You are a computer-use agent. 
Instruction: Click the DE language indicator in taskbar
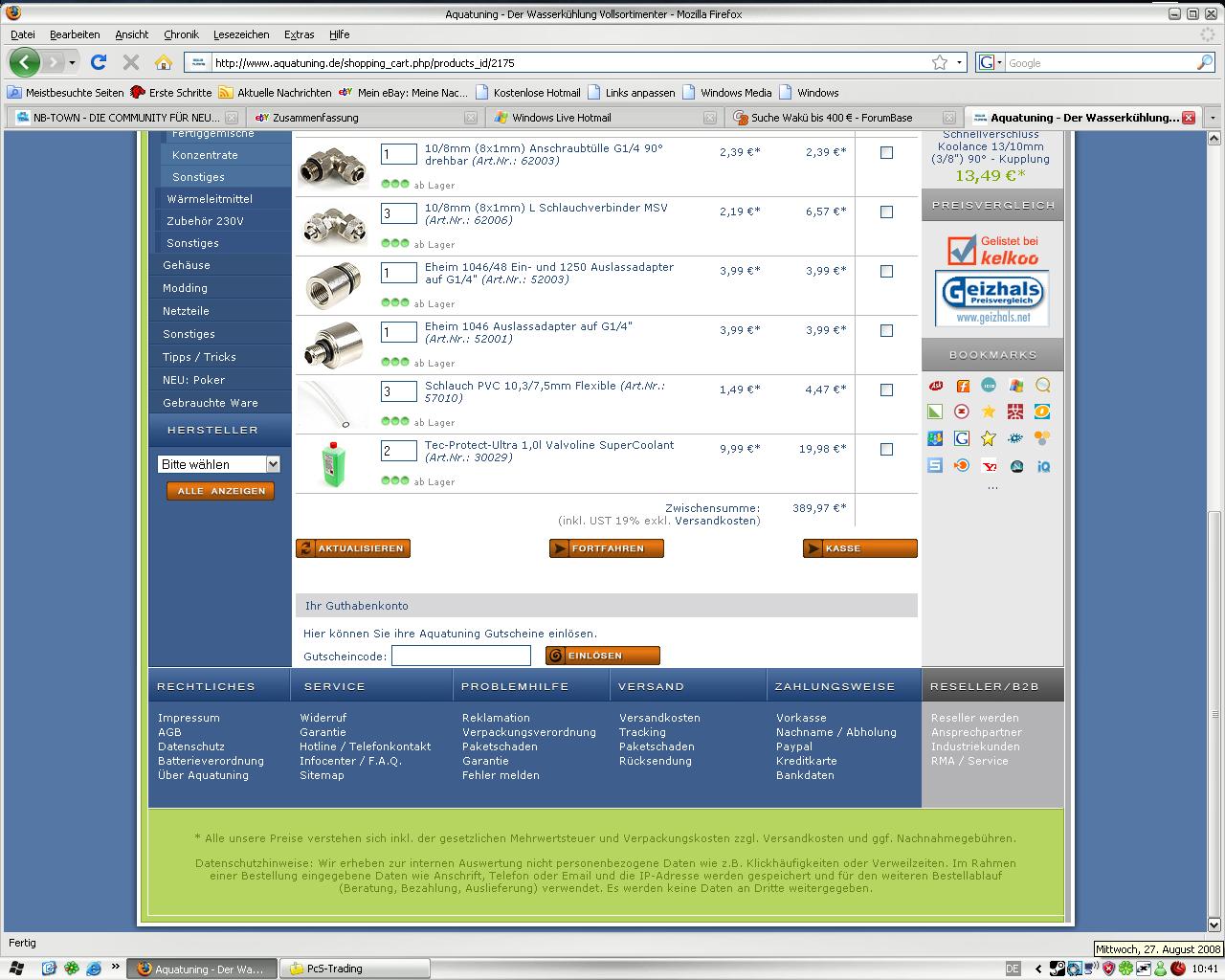pos(1013,969)
